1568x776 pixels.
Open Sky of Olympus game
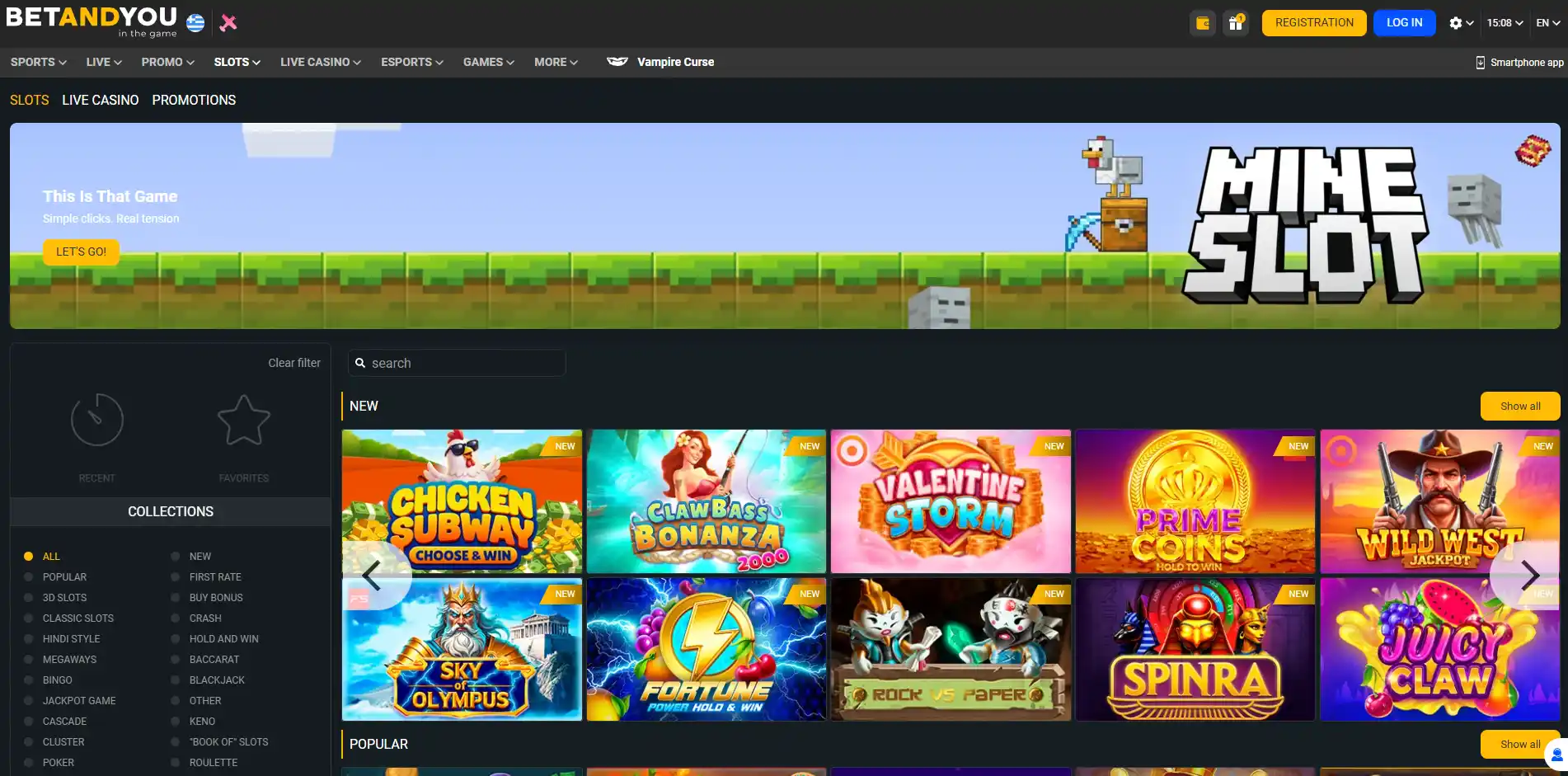click(462, 649)
